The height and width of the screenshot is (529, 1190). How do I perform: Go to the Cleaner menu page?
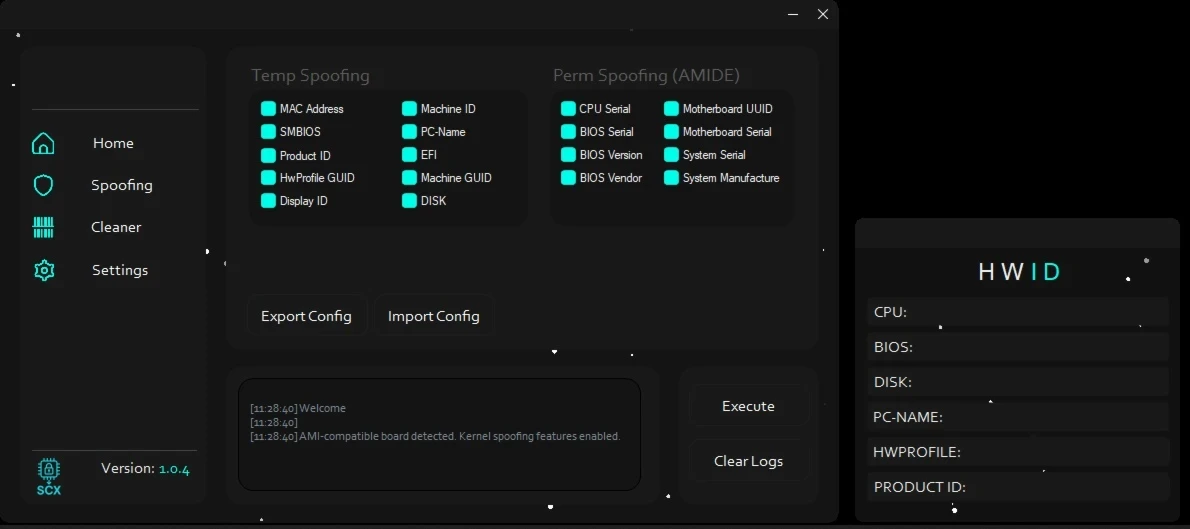click(116, 227)
